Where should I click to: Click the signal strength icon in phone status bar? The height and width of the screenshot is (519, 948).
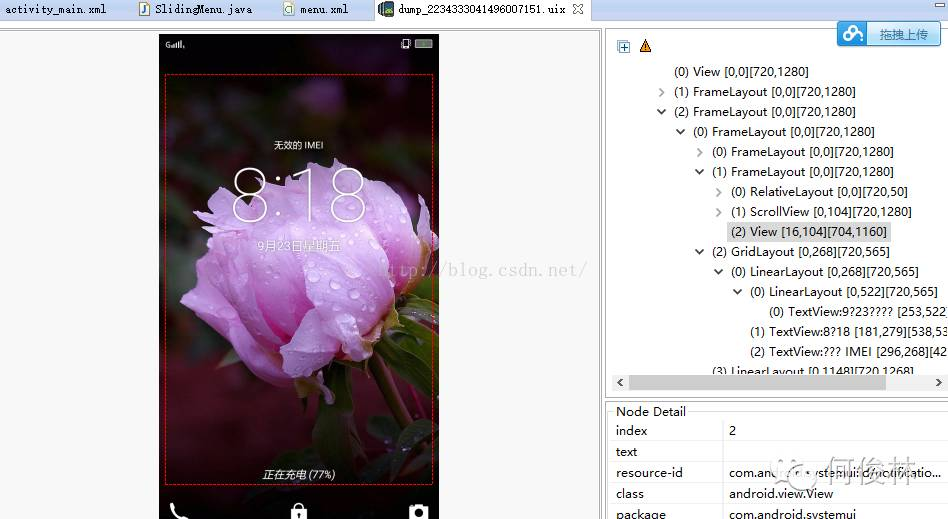(175, 44)
